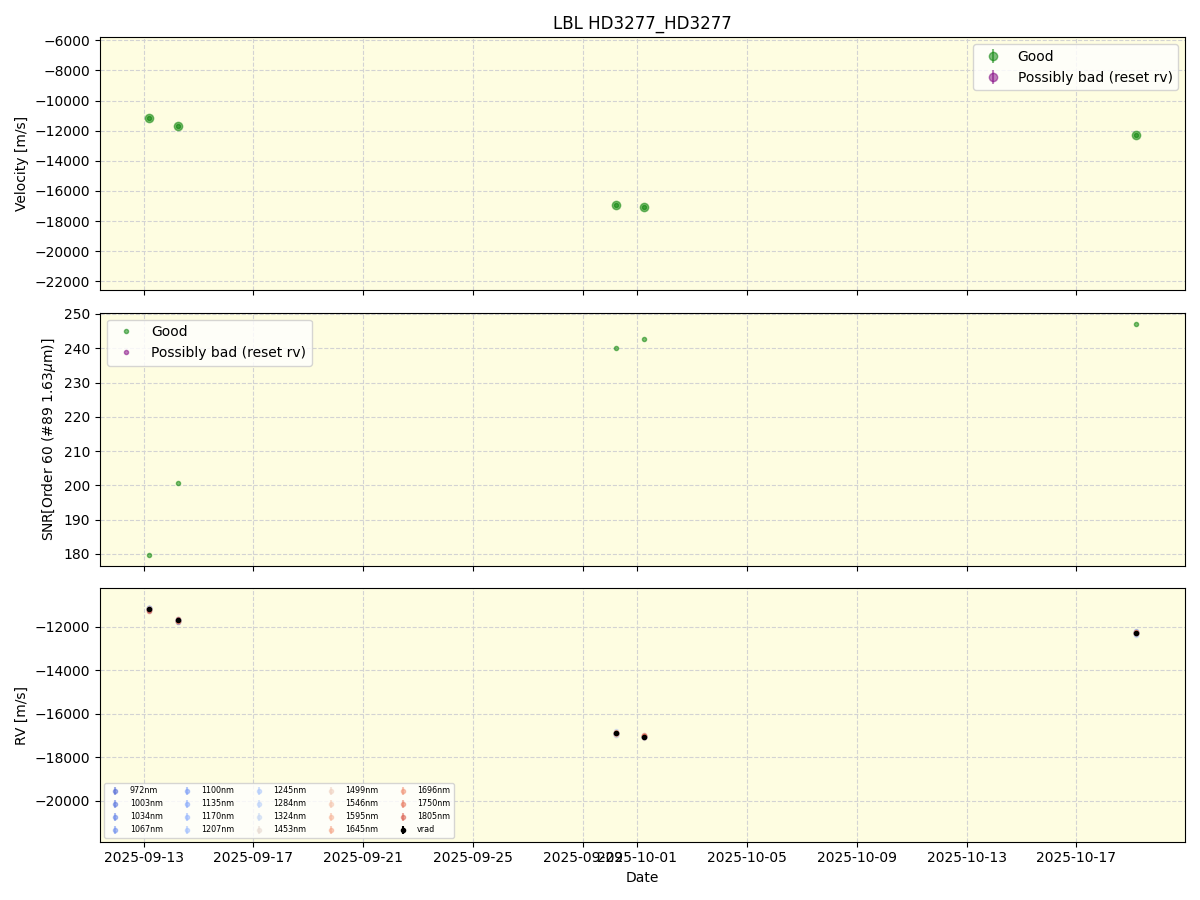Click the 1805nm legend marker
The height and width of the screenshot is (900, 1200).
403,817
